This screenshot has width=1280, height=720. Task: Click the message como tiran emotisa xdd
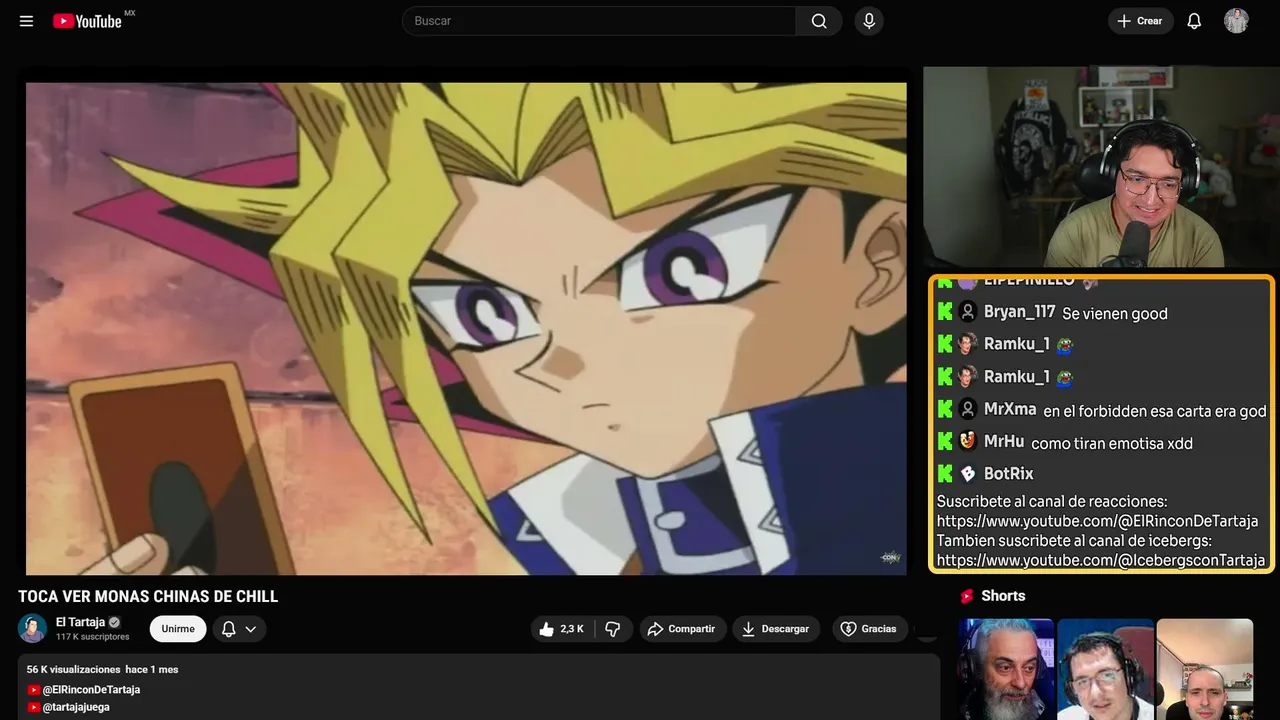(1112, 443)
